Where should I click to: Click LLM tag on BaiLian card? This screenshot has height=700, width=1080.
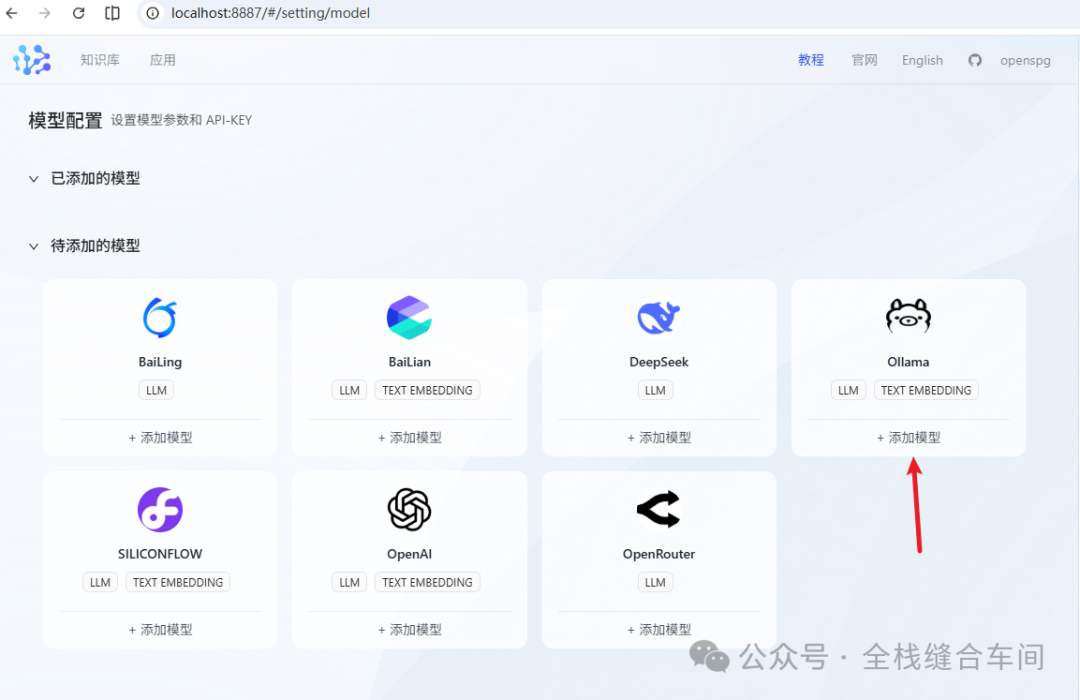pyautogui.click(x=349, y=390)
